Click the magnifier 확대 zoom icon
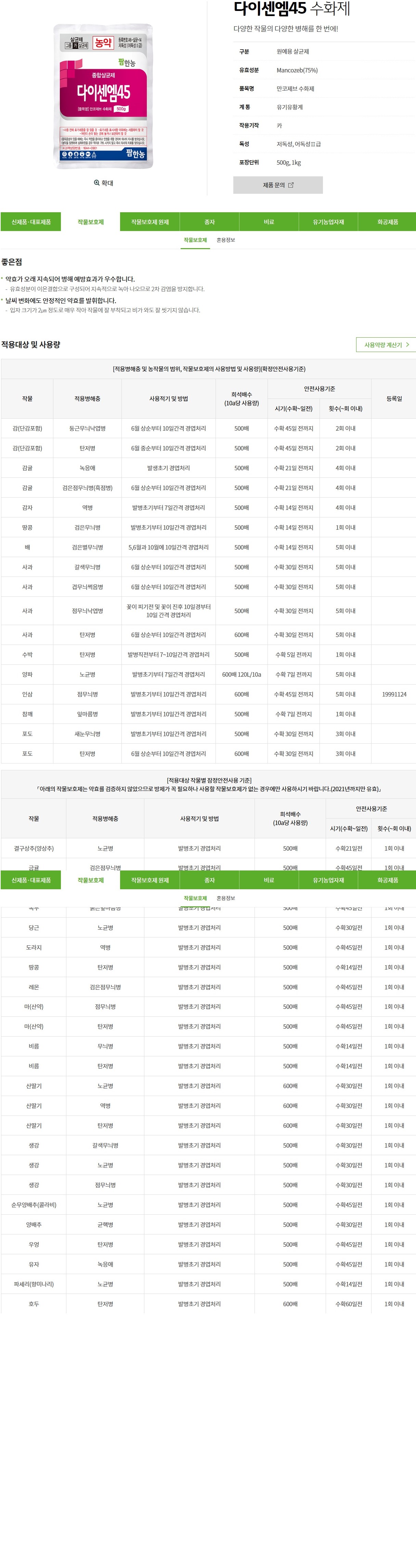Viewport: 416px width, 1568px height. 97,183
